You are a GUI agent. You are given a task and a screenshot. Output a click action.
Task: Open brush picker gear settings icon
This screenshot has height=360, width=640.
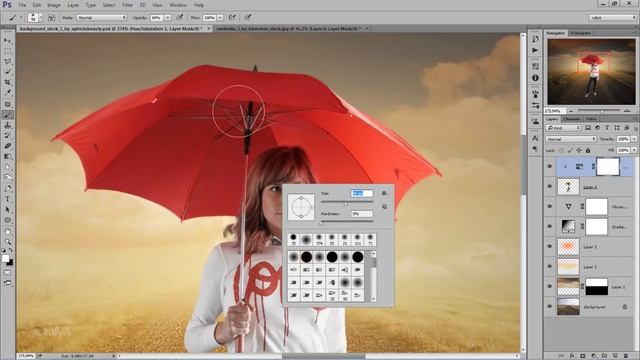pyautogui.click(x=384, y=193)
